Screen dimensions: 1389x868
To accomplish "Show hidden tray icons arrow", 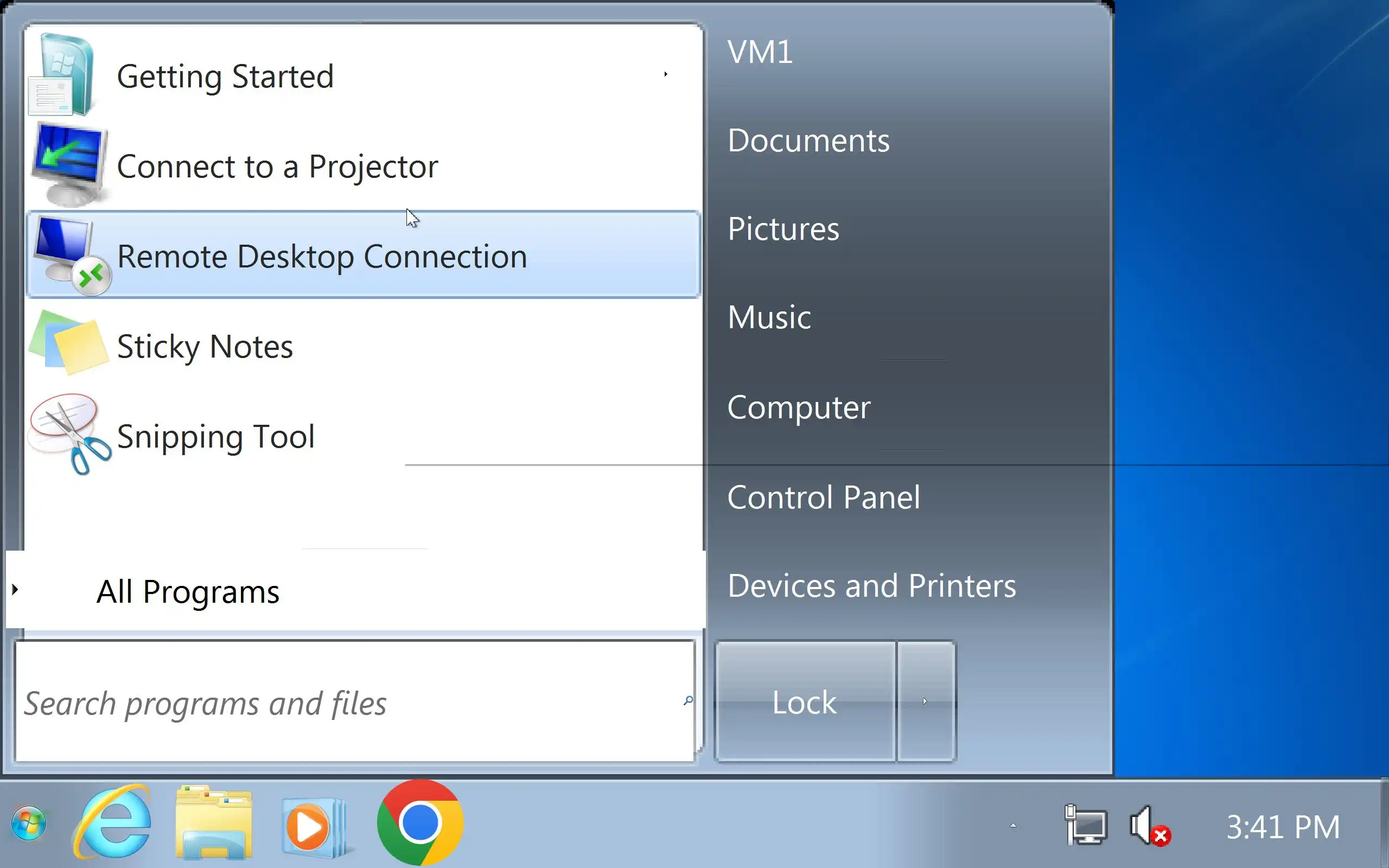I will [1013, 826].
